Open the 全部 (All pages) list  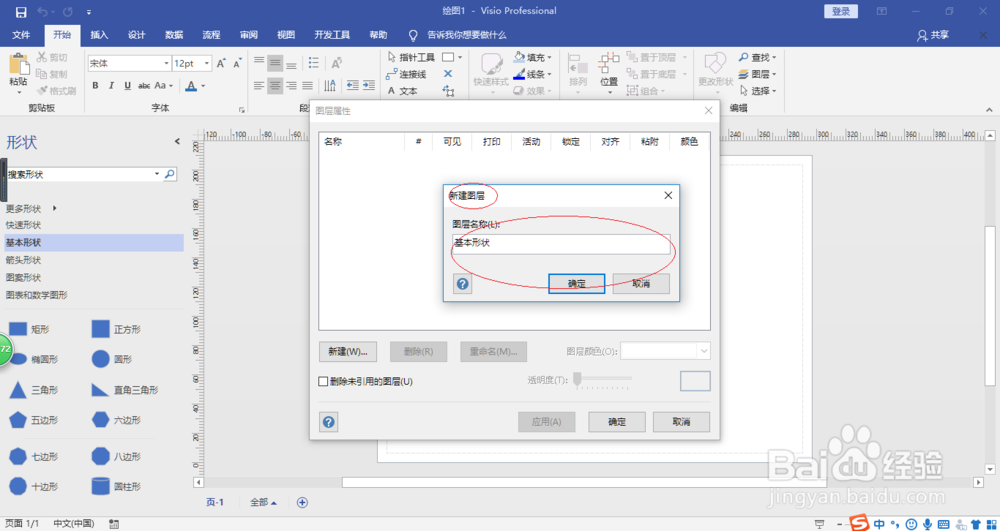[263, 502]
